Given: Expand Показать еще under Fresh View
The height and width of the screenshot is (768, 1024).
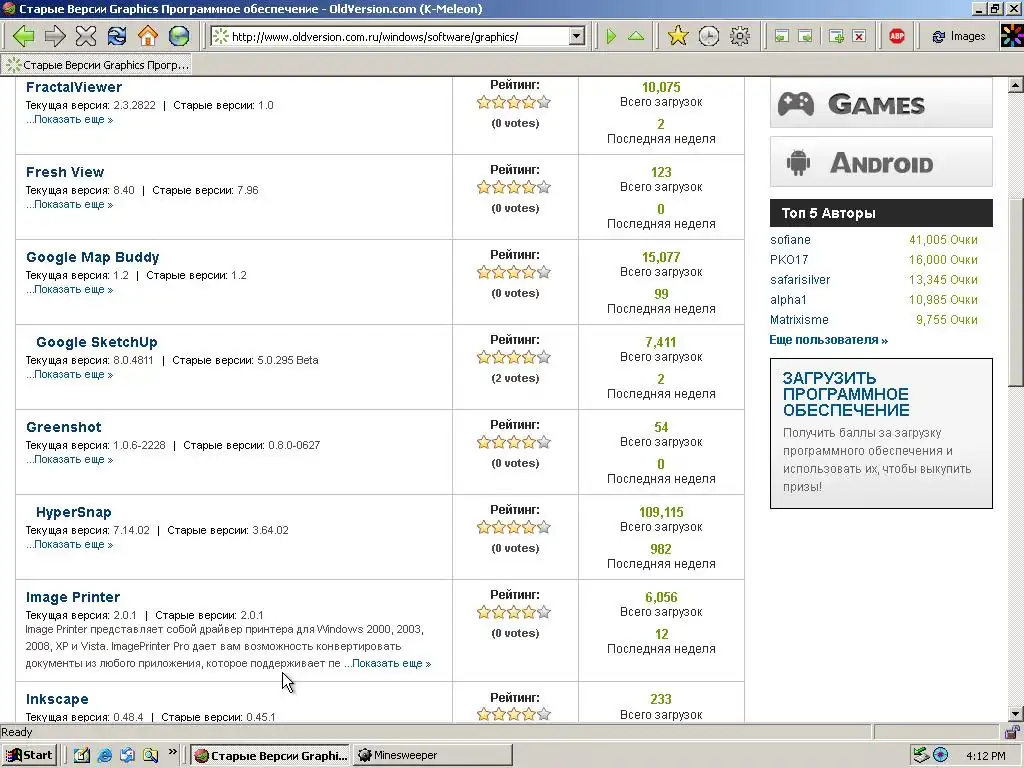Looking at the screenshot, I should click(69, 204).
